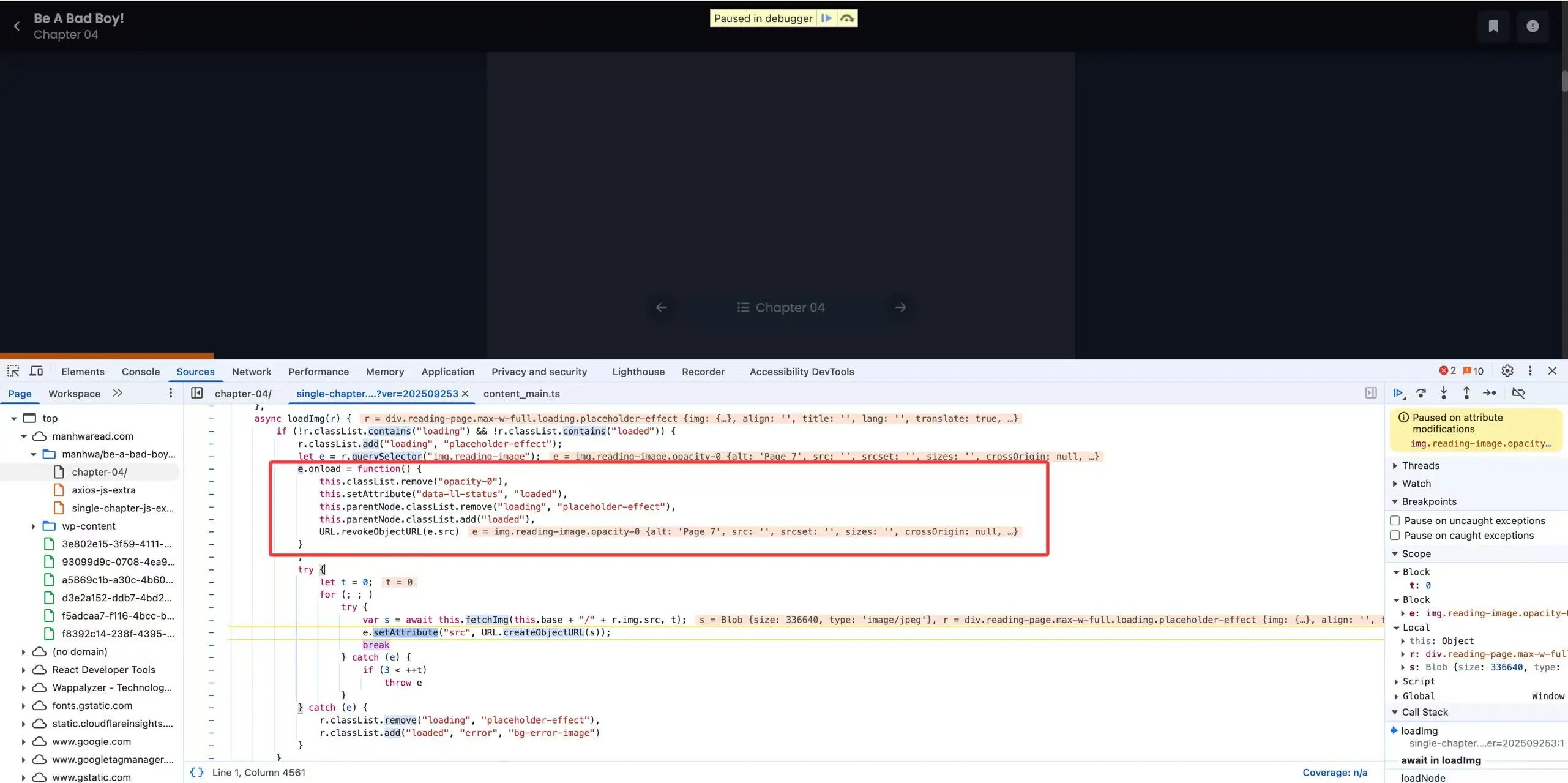Click the debugger Step over button
This screenshot has width=1568, height=783.
[x=1421, y=393]
